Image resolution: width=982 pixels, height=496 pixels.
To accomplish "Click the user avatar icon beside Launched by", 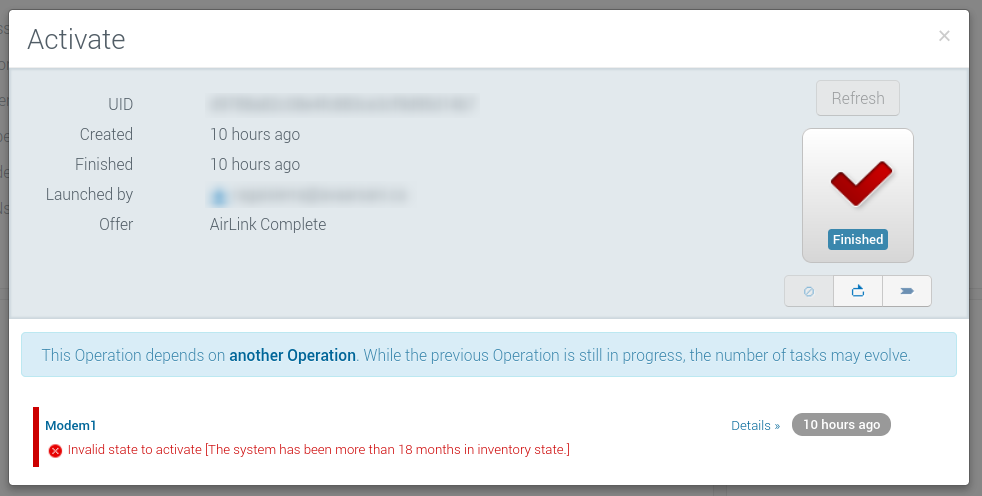I will pyautogui.click(x=219, y=196).
